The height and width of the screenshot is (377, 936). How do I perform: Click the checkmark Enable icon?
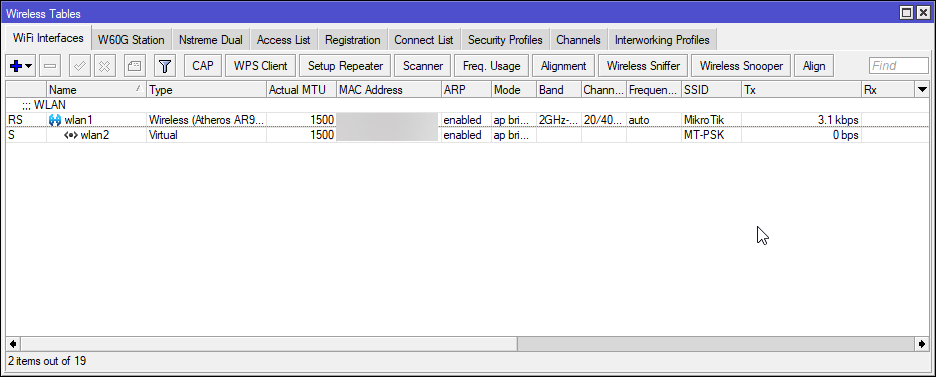pos(80,66)
